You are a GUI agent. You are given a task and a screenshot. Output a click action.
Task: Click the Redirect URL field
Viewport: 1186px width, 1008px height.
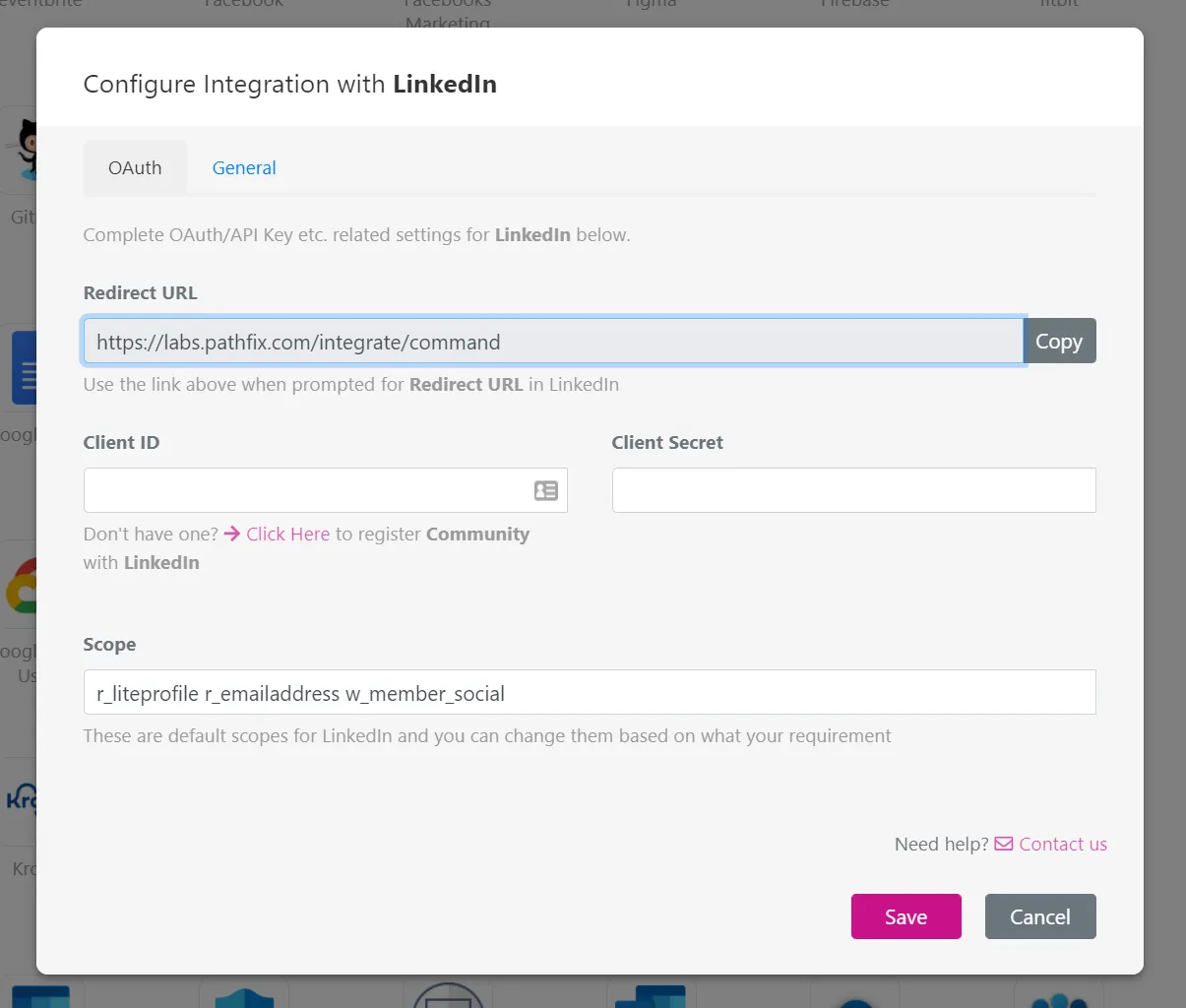(553, 342)
